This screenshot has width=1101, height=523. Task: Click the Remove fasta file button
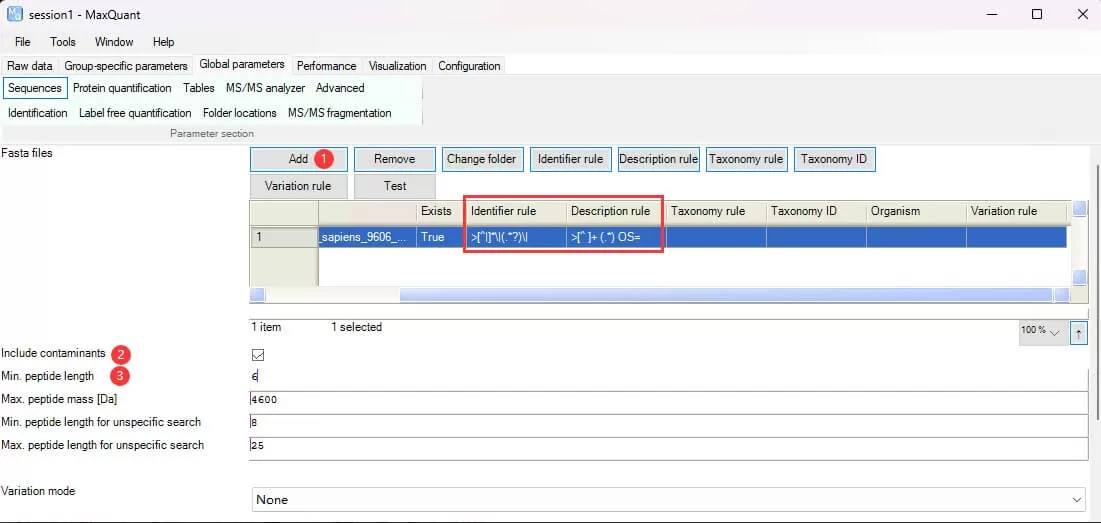click(x=395, y=159)
